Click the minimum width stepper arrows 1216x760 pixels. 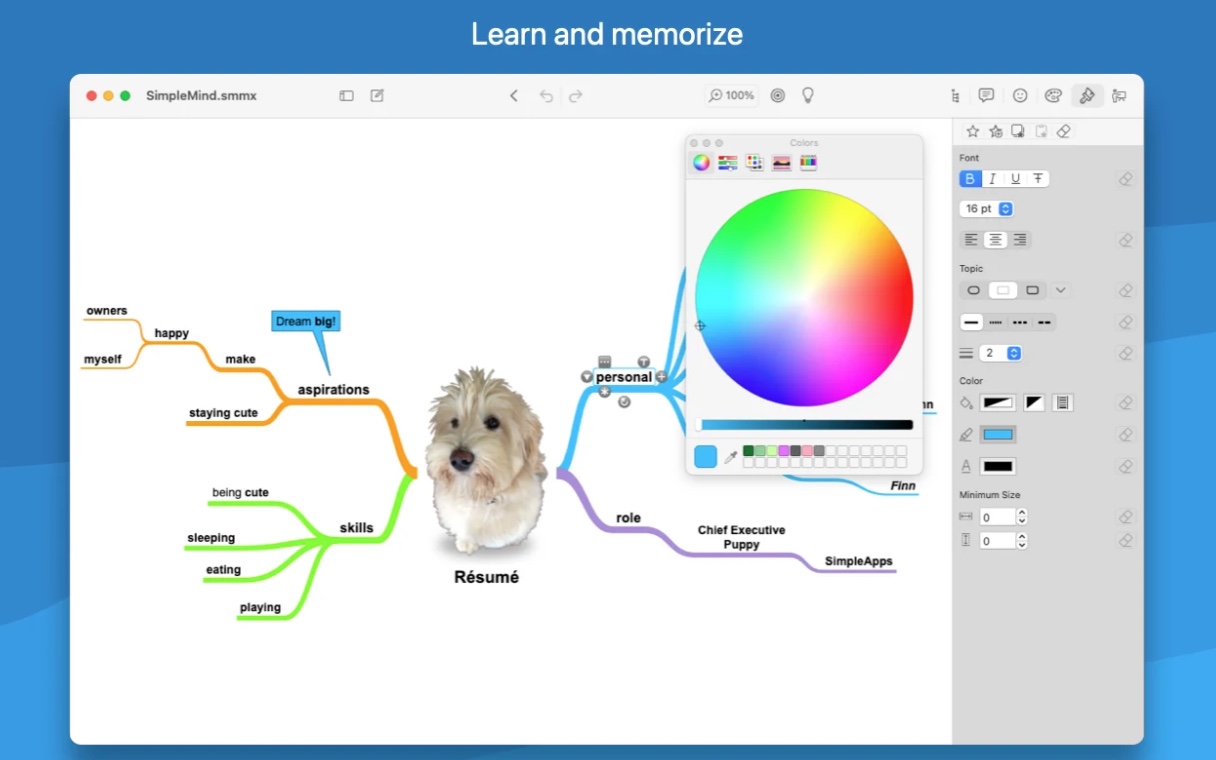pos(1022,517)
